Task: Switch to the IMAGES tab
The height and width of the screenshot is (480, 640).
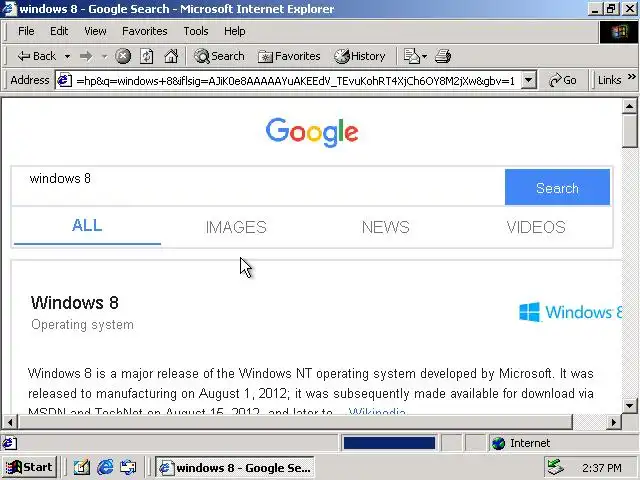Action: tap(236, 227)
